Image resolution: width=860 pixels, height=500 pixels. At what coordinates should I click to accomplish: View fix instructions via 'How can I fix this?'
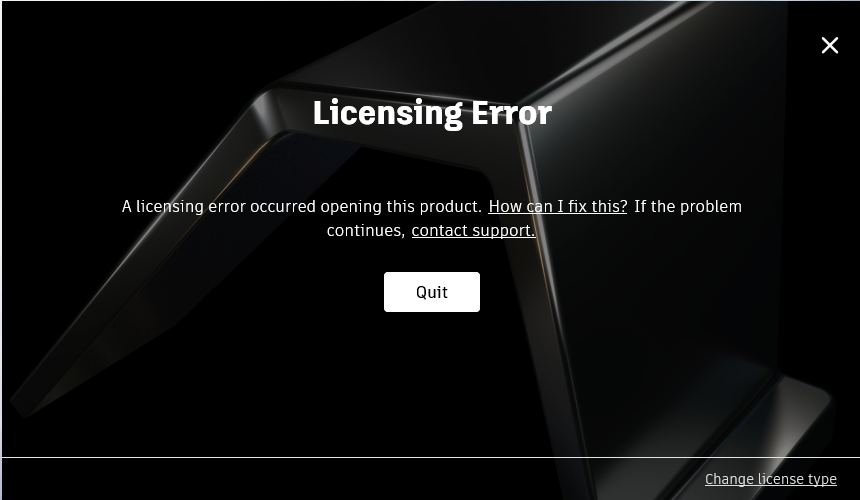[x=557, y=207]
